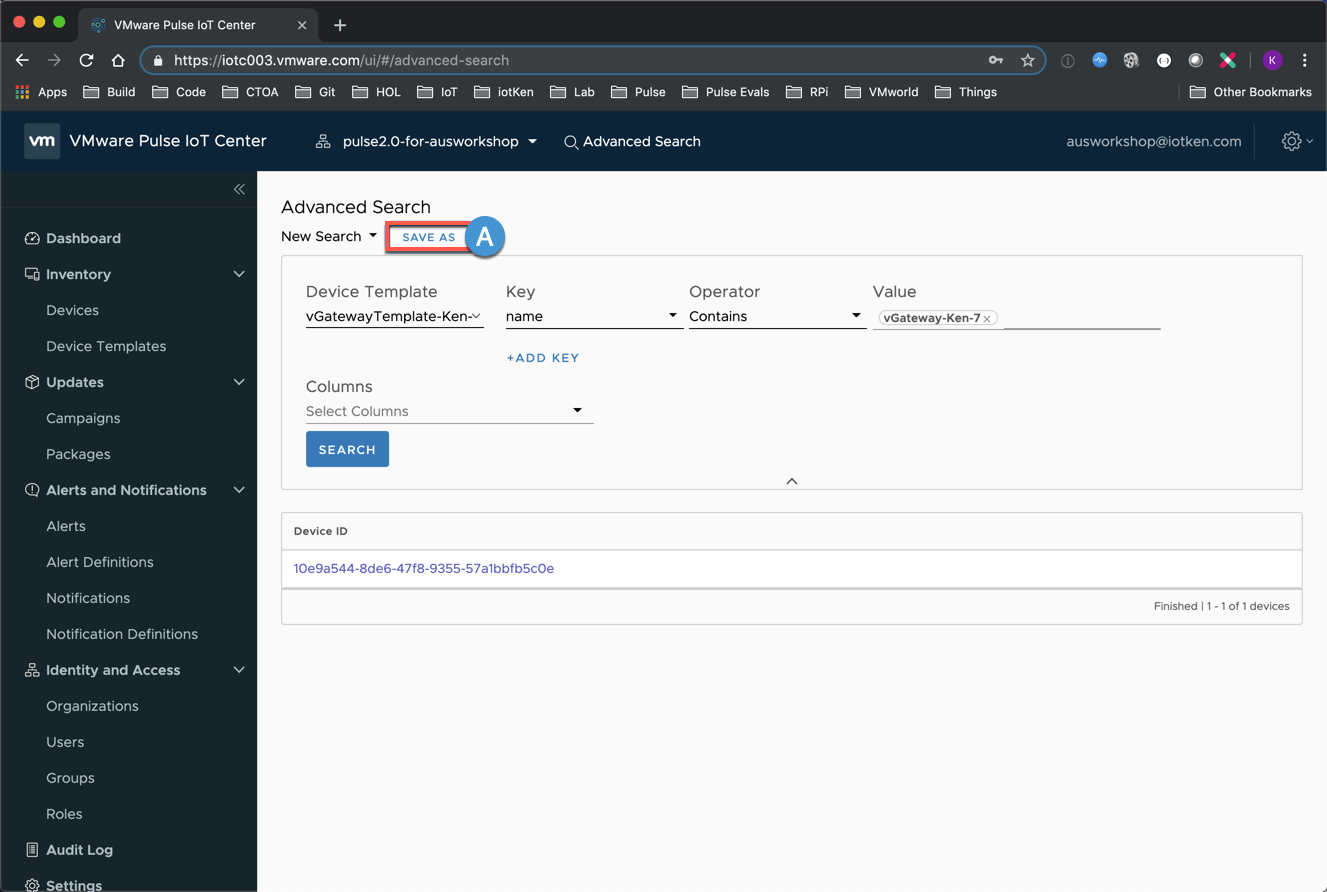Click the saved password key icon
The image size is (1327, 892).
(995, 60)
